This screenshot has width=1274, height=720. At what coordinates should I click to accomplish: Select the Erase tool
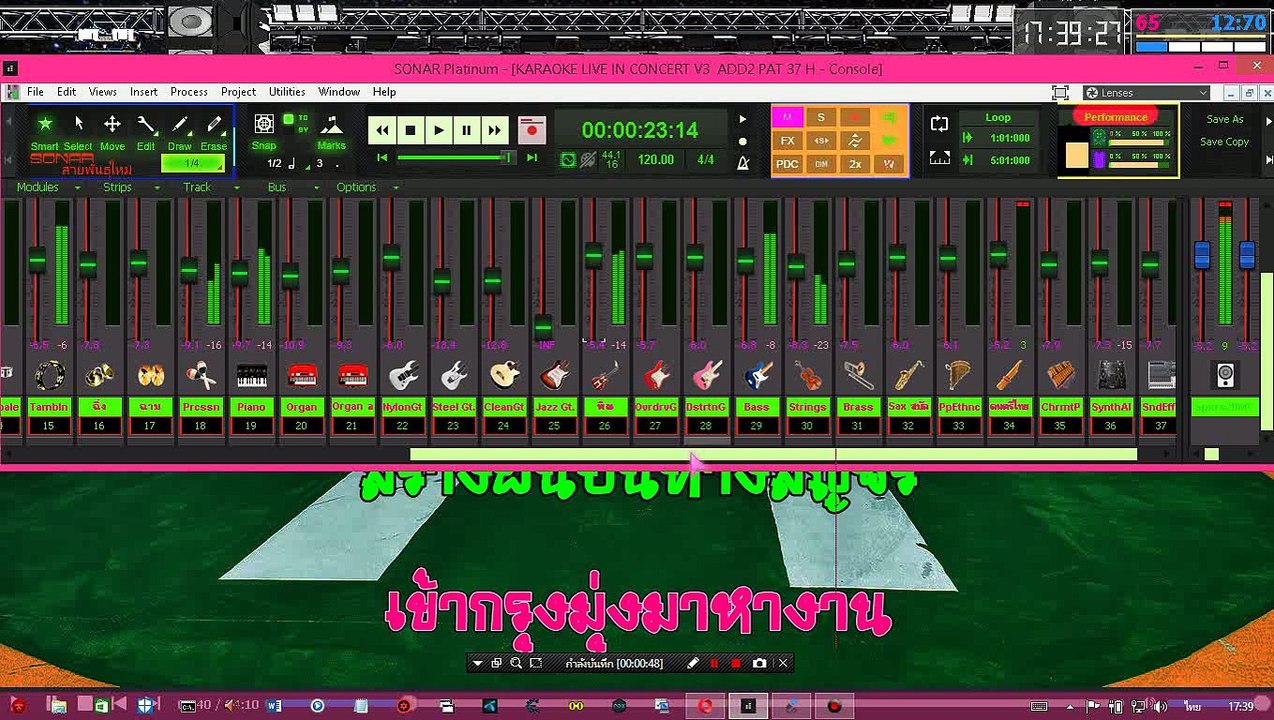[214, 130]
